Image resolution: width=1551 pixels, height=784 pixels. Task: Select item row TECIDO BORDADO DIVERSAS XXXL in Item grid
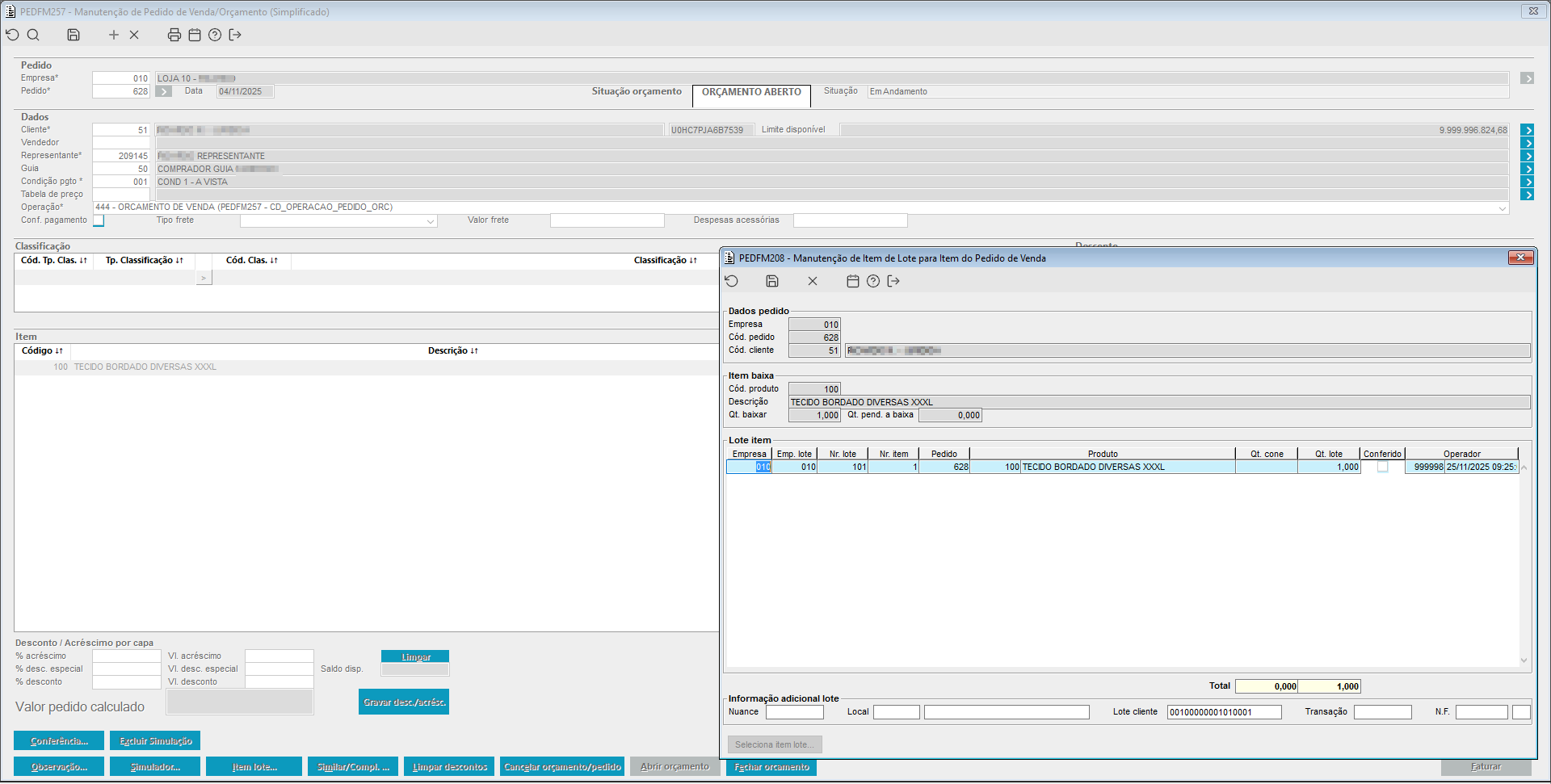click(366, 367)
